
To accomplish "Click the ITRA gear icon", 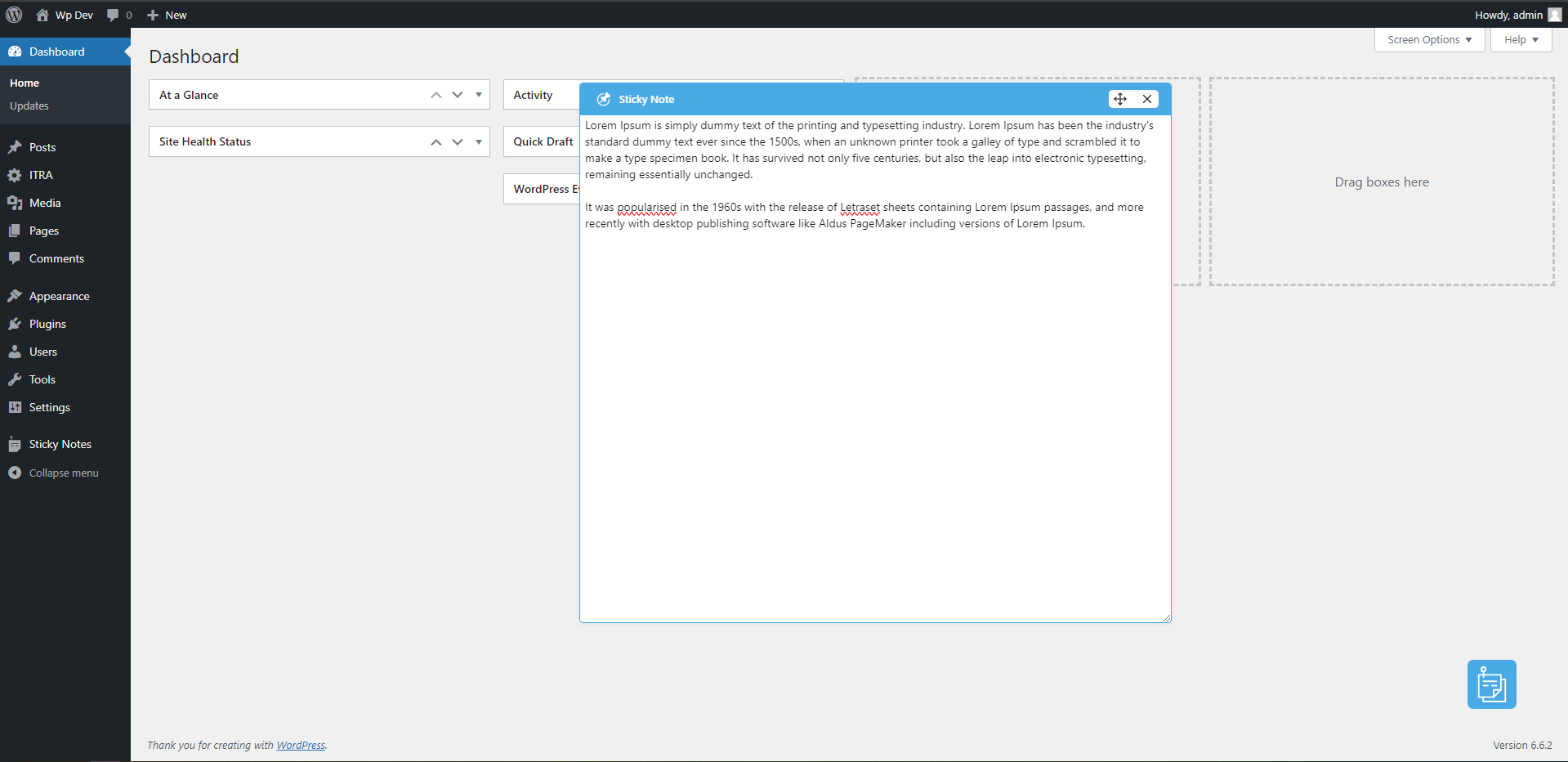I will pyautogui.click(x=15, y=175).
